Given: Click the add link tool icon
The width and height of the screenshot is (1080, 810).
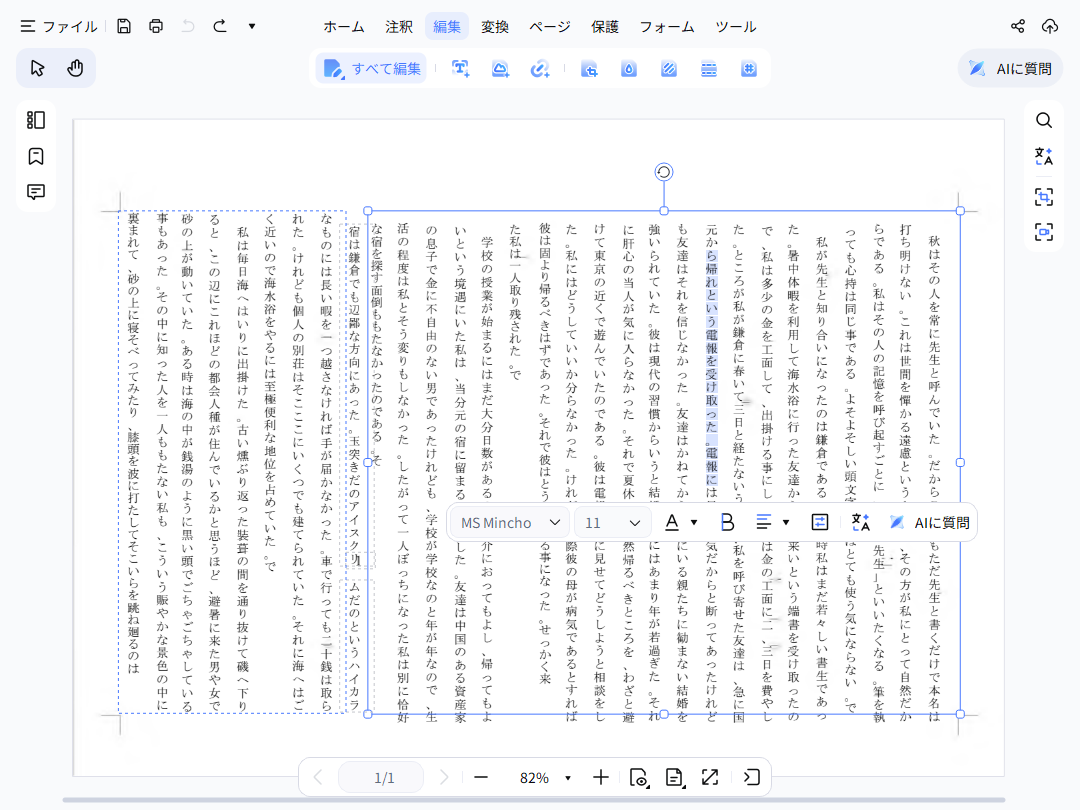Looking at the screenshot, I should coord(539,69).
